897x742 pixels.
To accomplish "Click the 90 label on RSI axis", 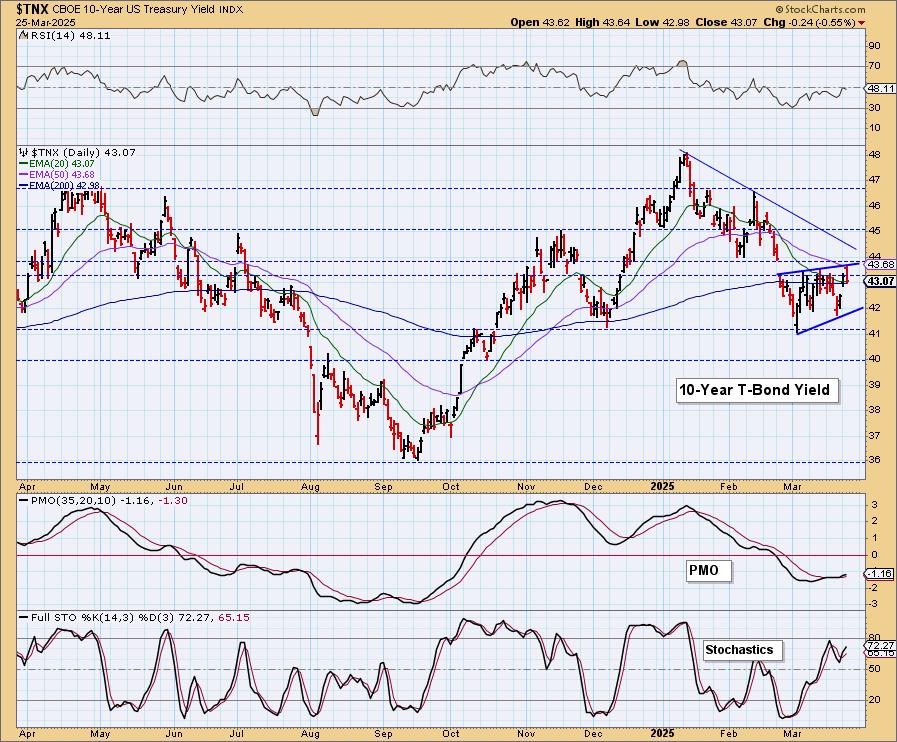I will (x=875, y=46).
